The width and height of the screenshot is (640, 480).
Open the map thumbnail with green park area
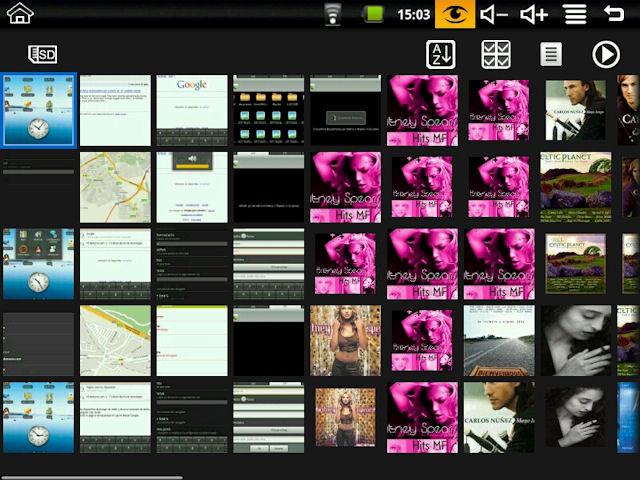click(x=115, y=340)
